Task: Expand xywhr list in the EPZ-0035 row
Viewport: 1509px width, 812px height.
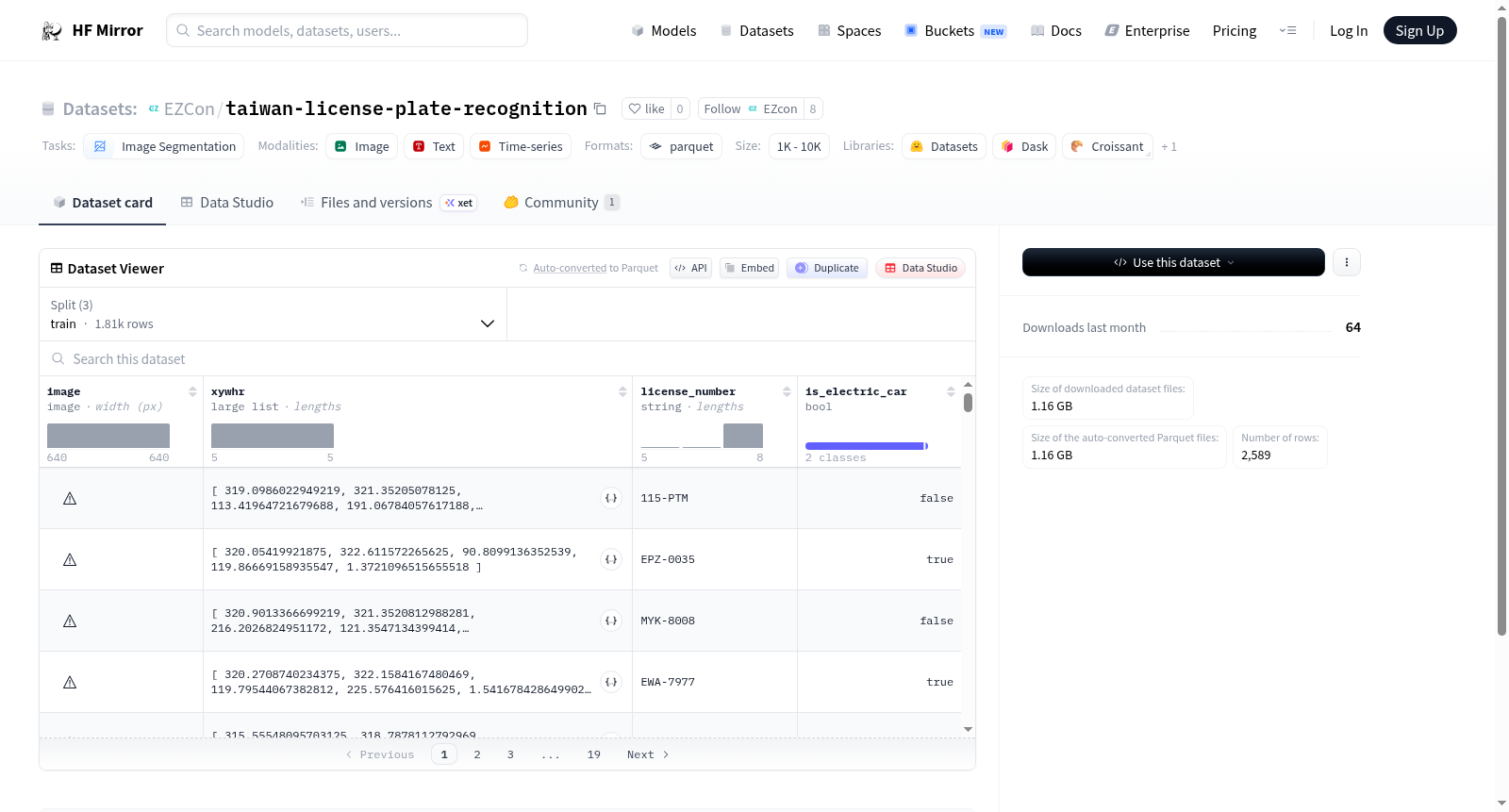Action: pyautogui.click(x=611, y=559)
